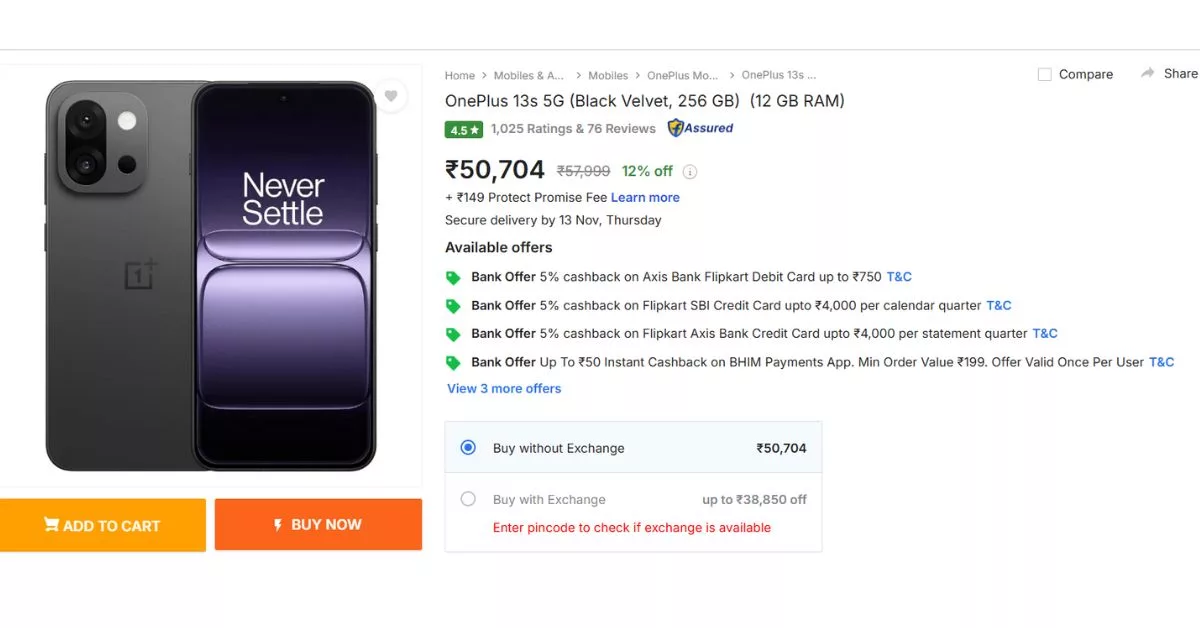1200x628 pixels.
Task: Click the wishlist heart icon
Action: [391, 95]
